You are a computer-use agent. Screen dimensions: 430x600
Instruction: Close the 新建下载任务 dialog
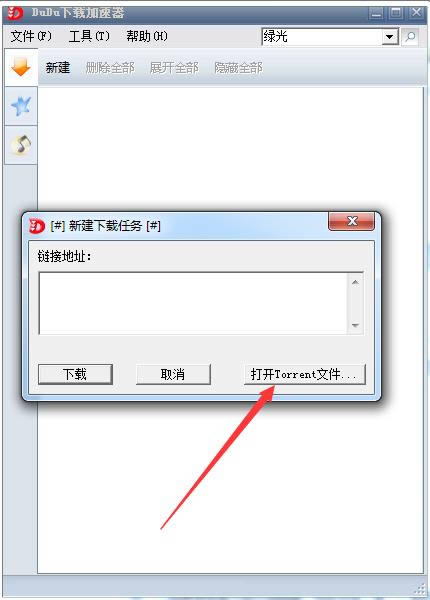(352, 221)
